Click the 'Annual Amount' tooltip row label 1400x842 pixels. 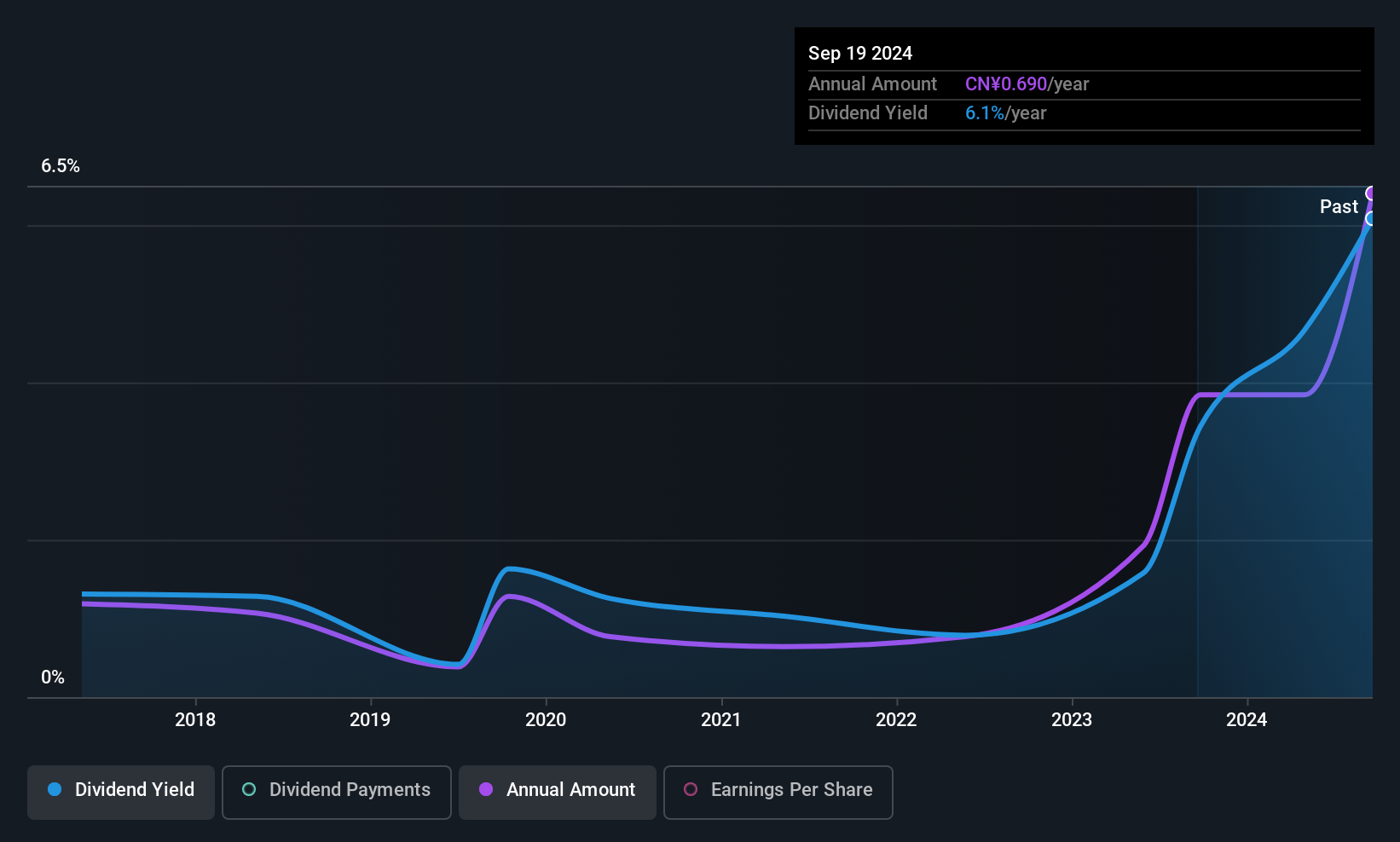coord(872,84)
